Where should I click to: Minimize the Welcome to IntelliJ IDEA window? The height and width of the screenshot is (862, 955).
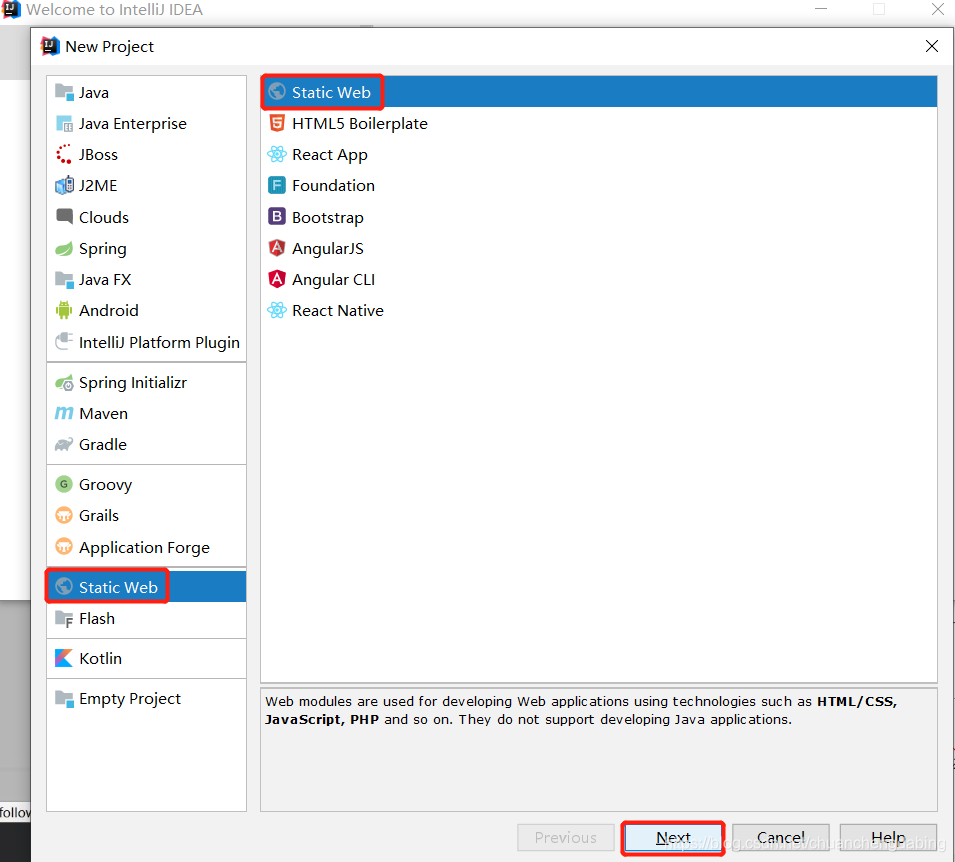(821, 9)
